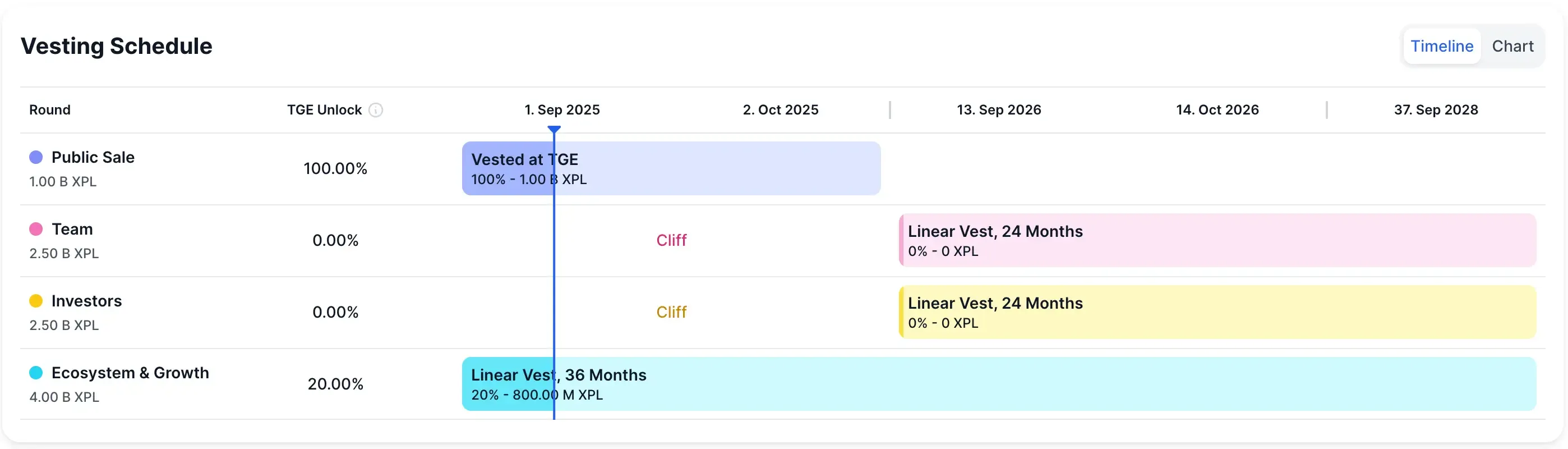
Task: Click the Investors Linear Vest 24 Months bar
Action: coord(1217,313)
